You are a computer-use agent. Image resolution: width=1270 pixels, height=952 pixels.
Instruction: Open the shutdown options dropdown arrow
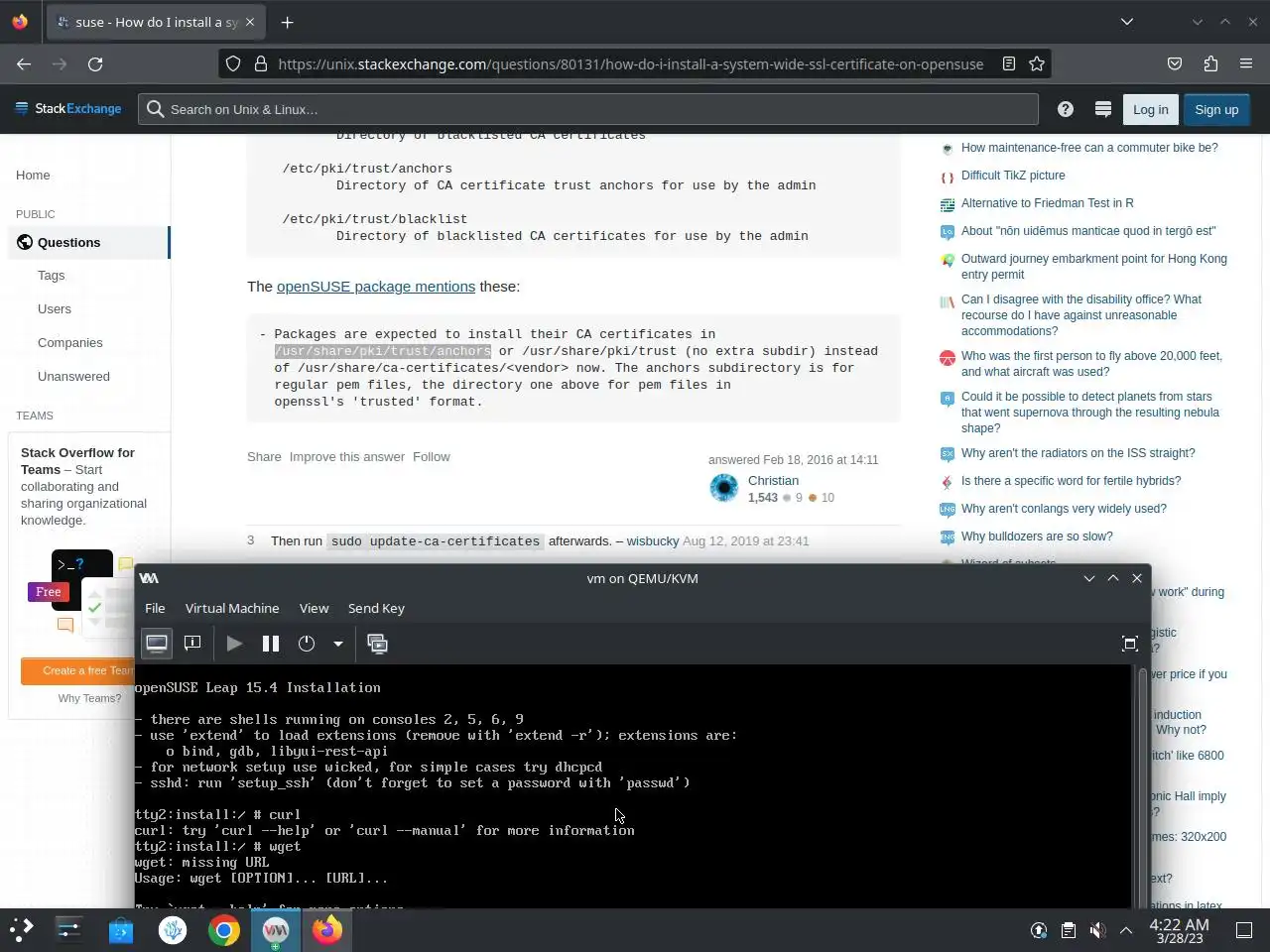pos(338,644)
